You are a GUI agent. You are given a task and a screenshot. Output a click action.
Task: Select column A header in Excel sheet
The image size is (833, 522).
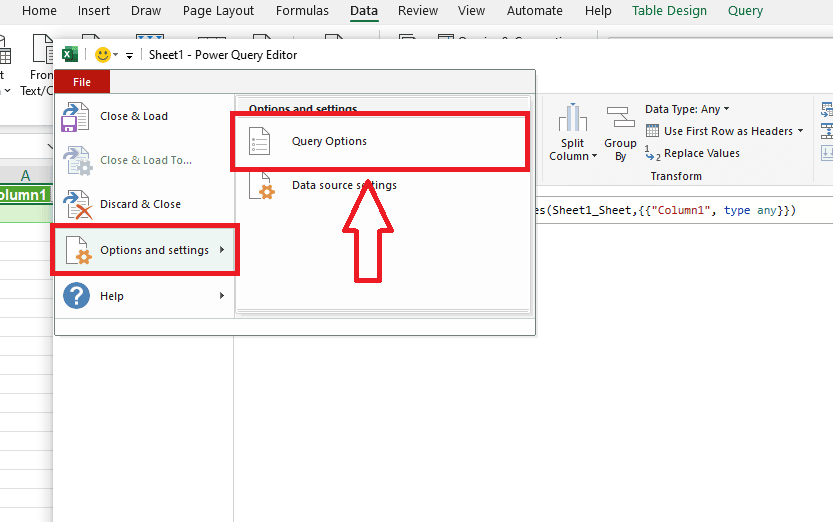(25, 175)
